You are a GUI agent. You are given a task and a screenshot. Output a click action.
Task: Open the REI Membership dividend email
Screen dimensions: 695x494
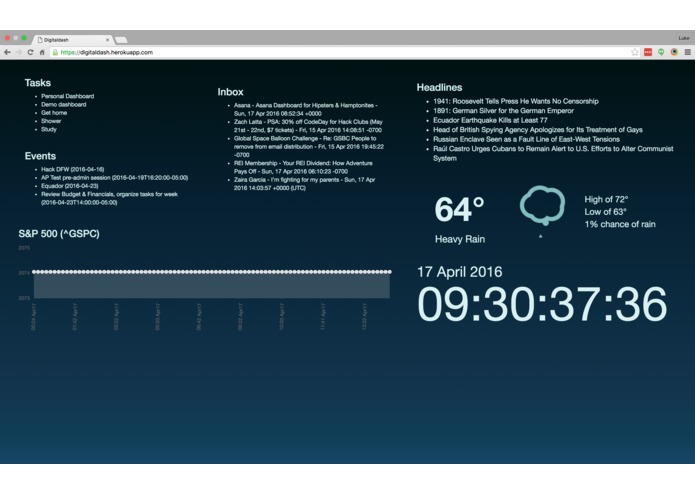303,167
